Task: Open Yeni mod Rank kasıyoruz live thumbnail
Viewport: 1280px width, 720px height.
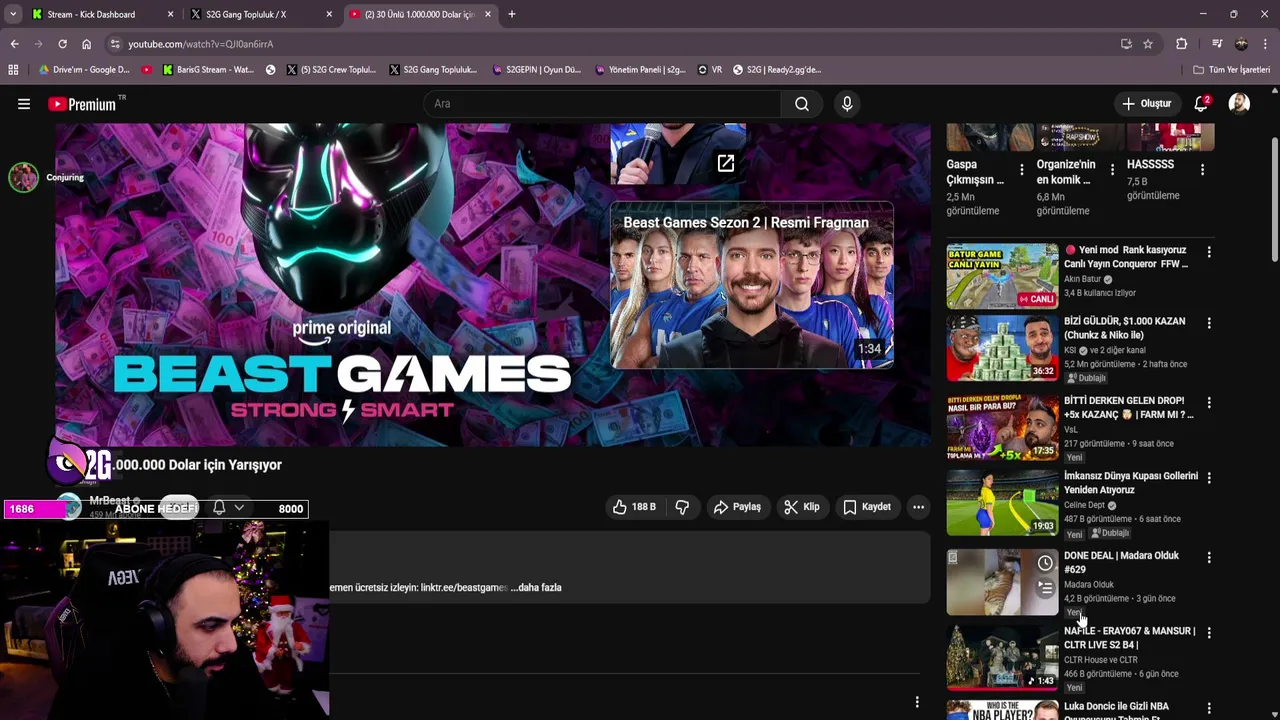Action: 1002,276
